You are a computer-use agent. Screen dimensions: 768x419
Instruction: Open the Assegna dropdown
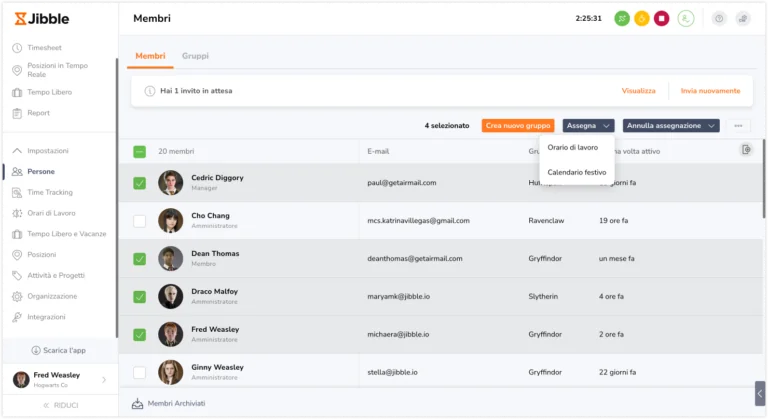pyautogui.click(x=588, y=125)
